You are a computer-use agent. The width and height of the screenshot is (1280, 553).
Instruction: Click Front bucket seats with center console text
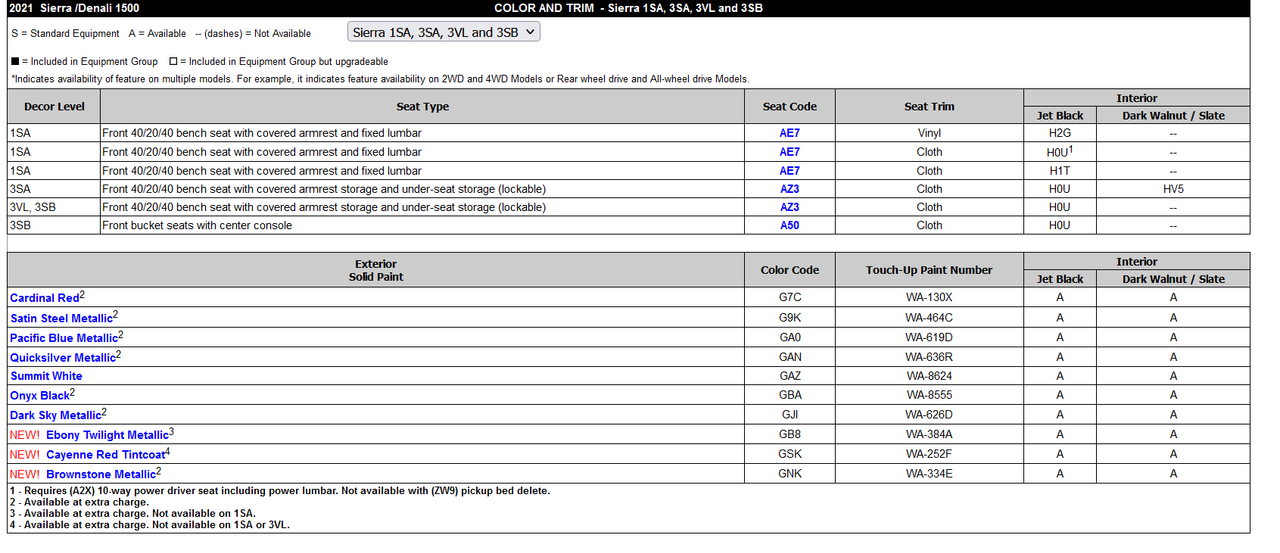197,226
